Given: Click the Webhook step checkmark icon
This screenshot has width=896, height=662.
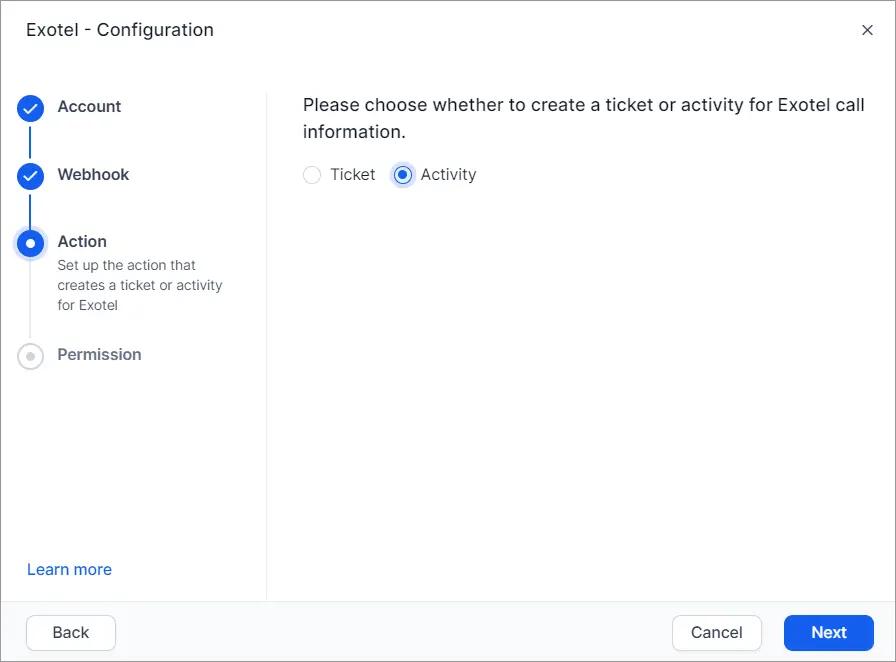Looking at the screenshot, I should [30, 177].
